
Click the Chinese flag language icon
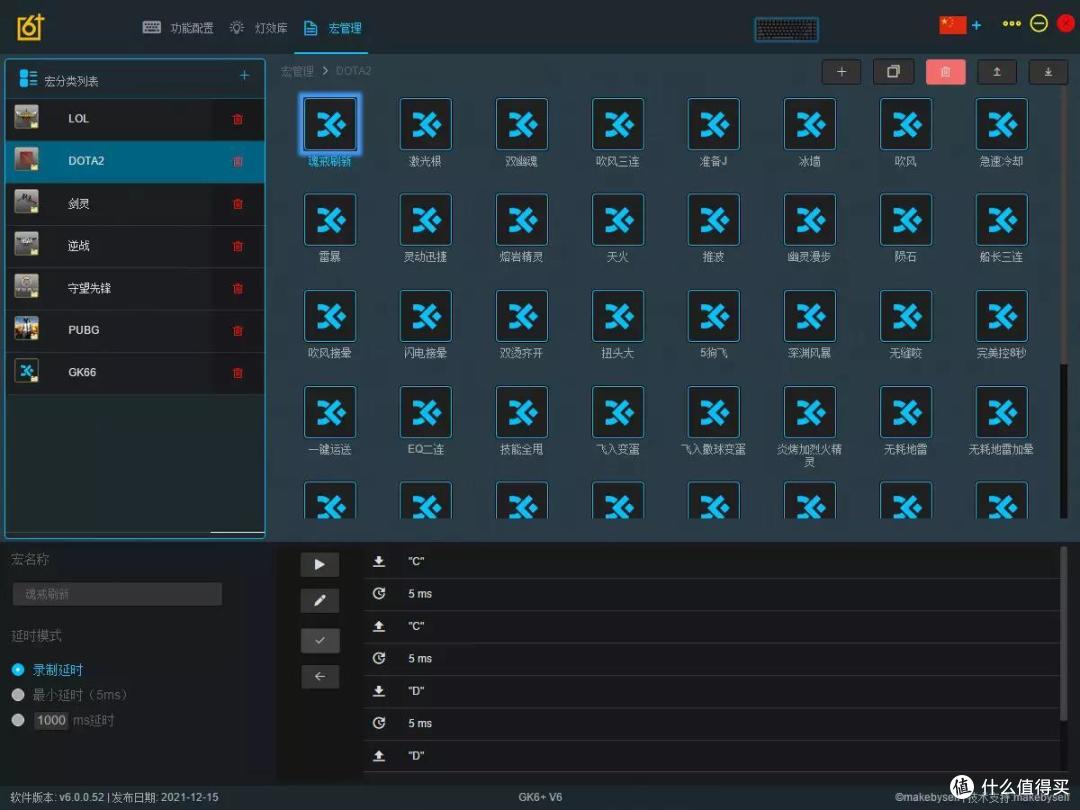(953, 25)
